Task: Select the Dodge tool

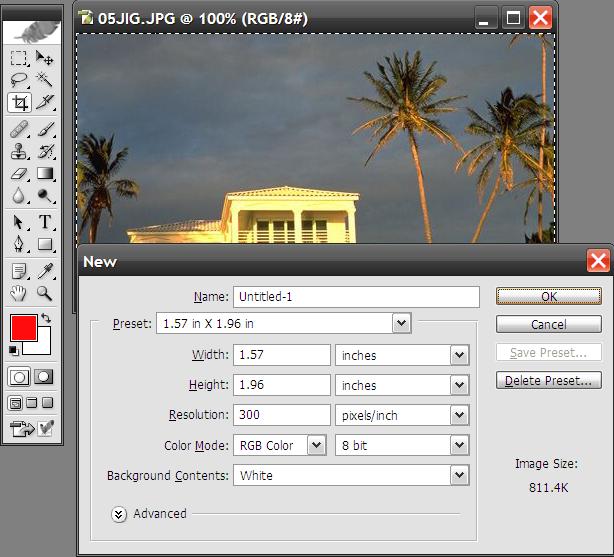Action: click(45, 195)
